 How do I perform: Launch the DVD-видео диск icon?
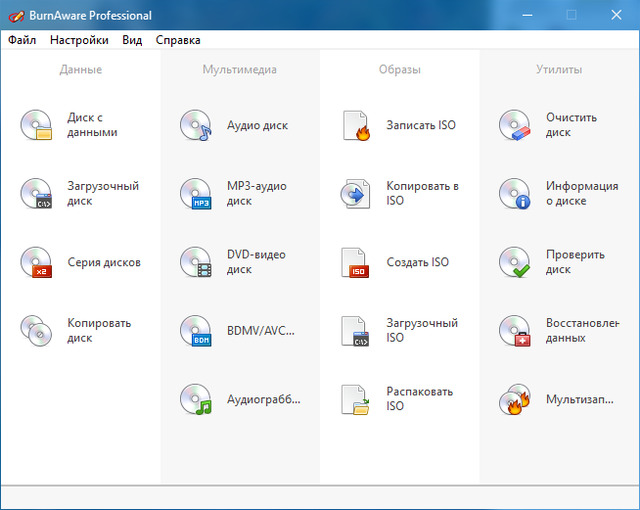pos(196,262)
